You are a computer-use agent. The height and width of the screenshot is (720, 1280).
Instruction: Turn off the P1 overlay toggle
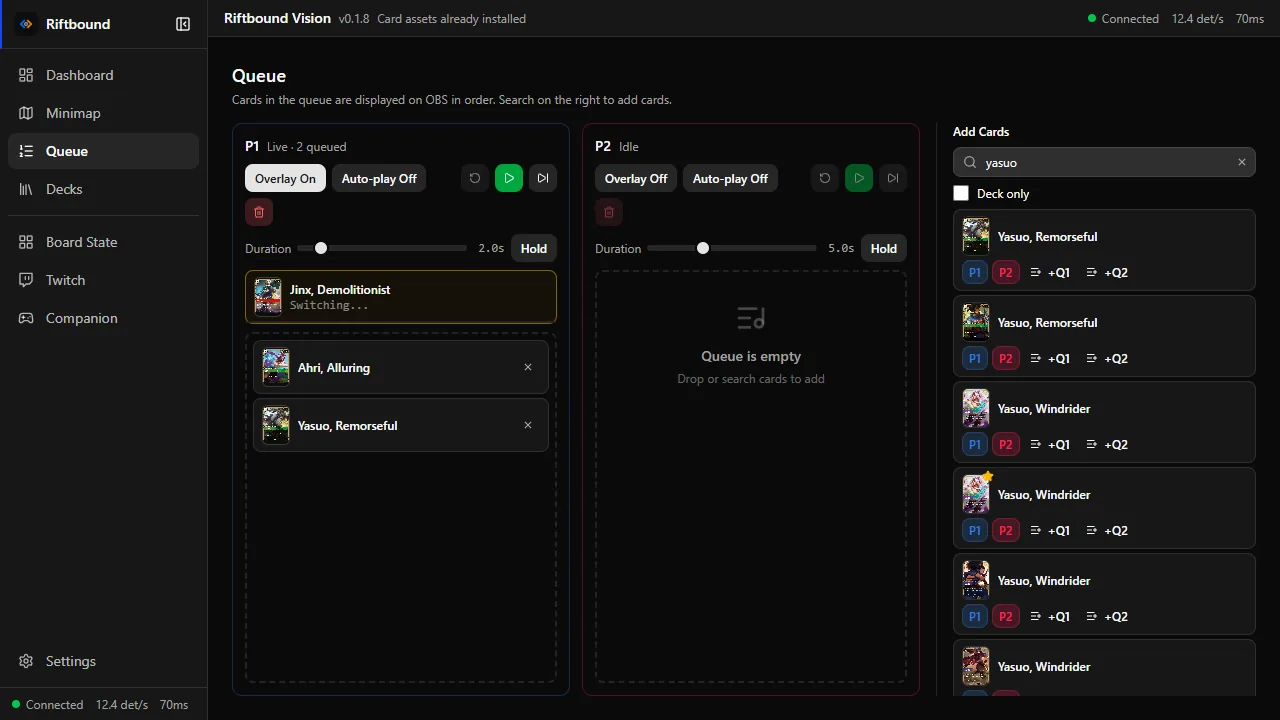point(285,179)
